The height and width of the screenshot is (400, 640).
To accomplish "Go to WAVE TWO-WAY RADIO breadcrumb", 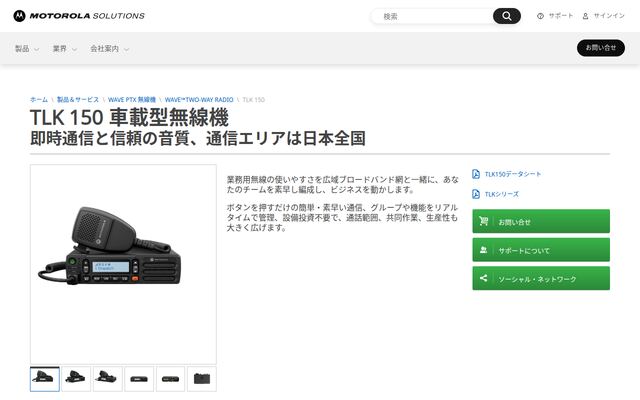I will (x=199, y=100).
